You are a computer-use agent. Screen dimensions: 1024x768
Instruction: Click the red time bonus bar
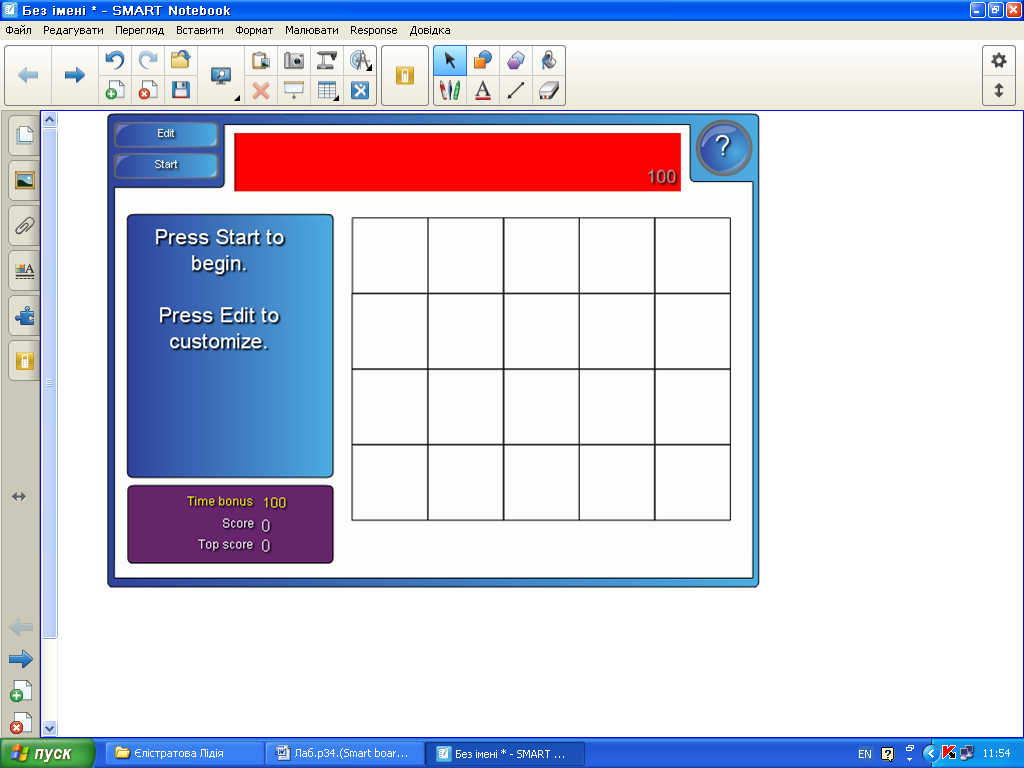click(x=457, y=162)
